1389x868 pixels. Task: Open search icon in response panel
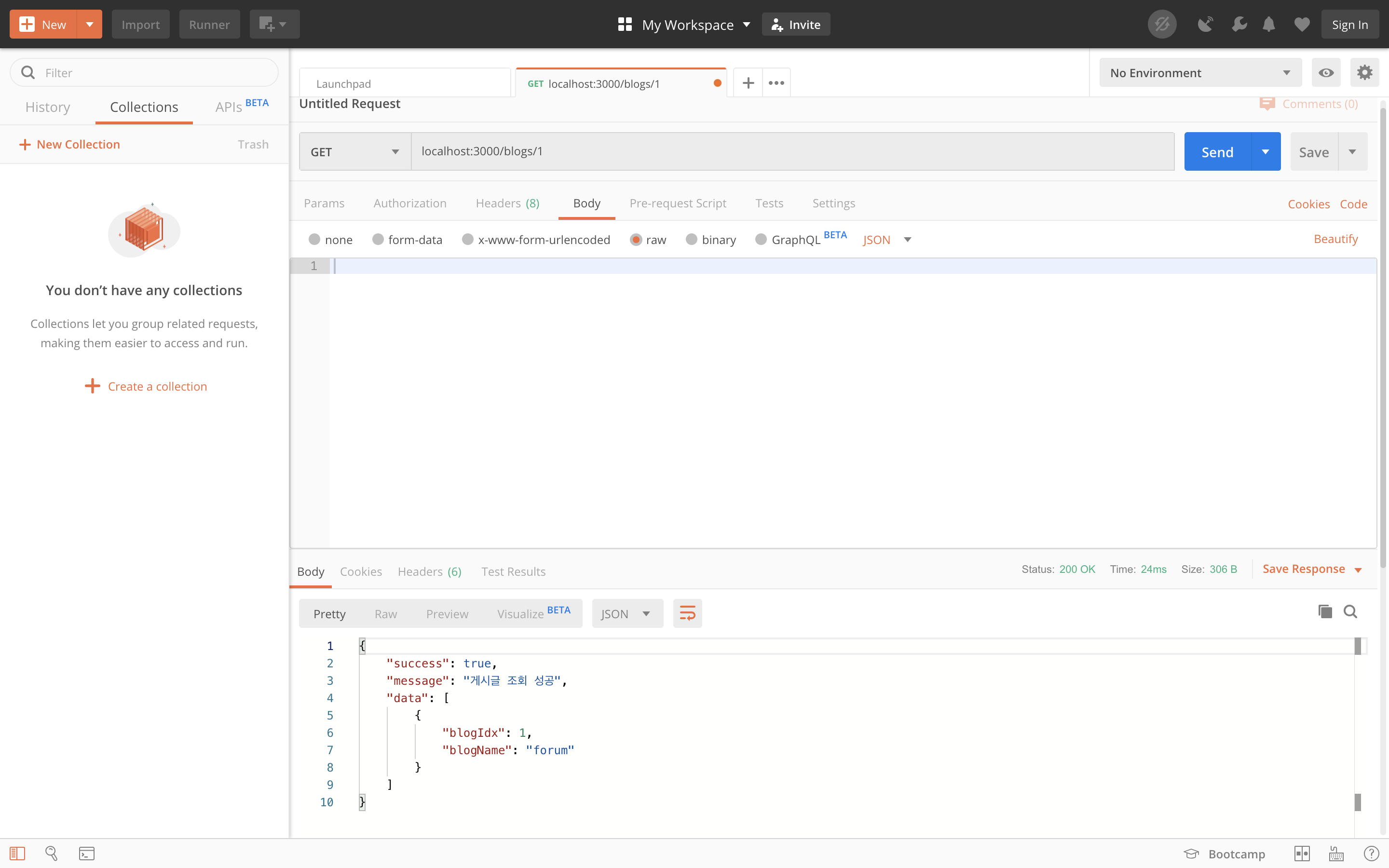click(x=1350, y=612)
